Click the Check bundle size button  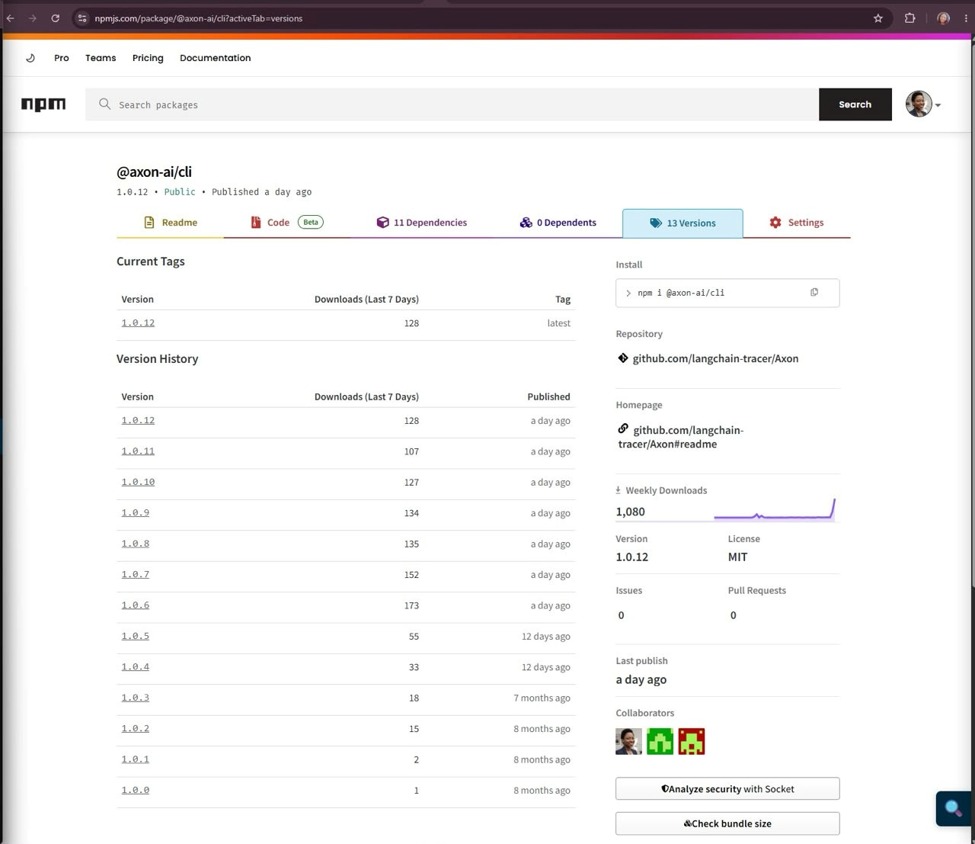coord(728,823)
